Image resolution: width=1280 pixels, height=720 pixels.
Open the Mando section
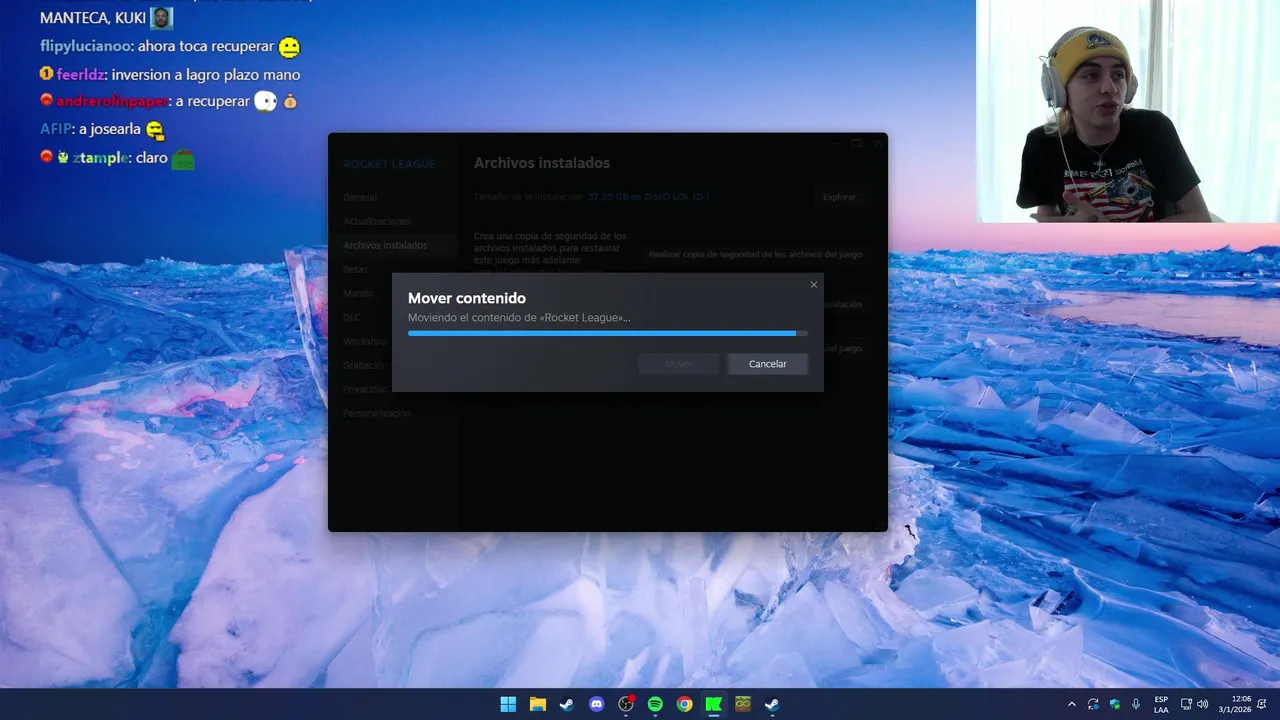coord(358,293)
